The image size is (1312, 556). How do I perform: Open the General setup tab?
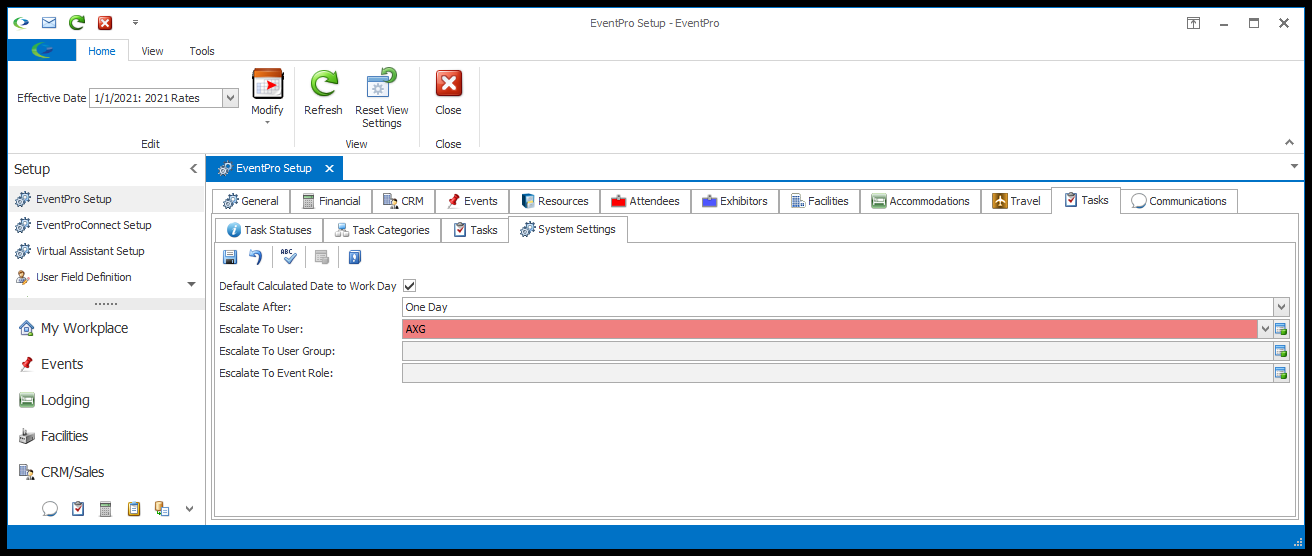pyautogui.click(x=251, y=201)
